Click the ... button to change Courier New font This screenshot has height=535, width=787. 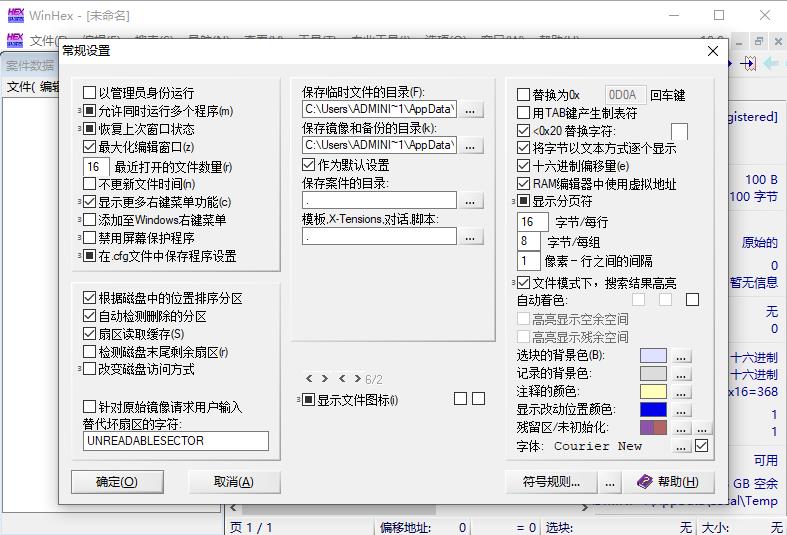[681, 446]
